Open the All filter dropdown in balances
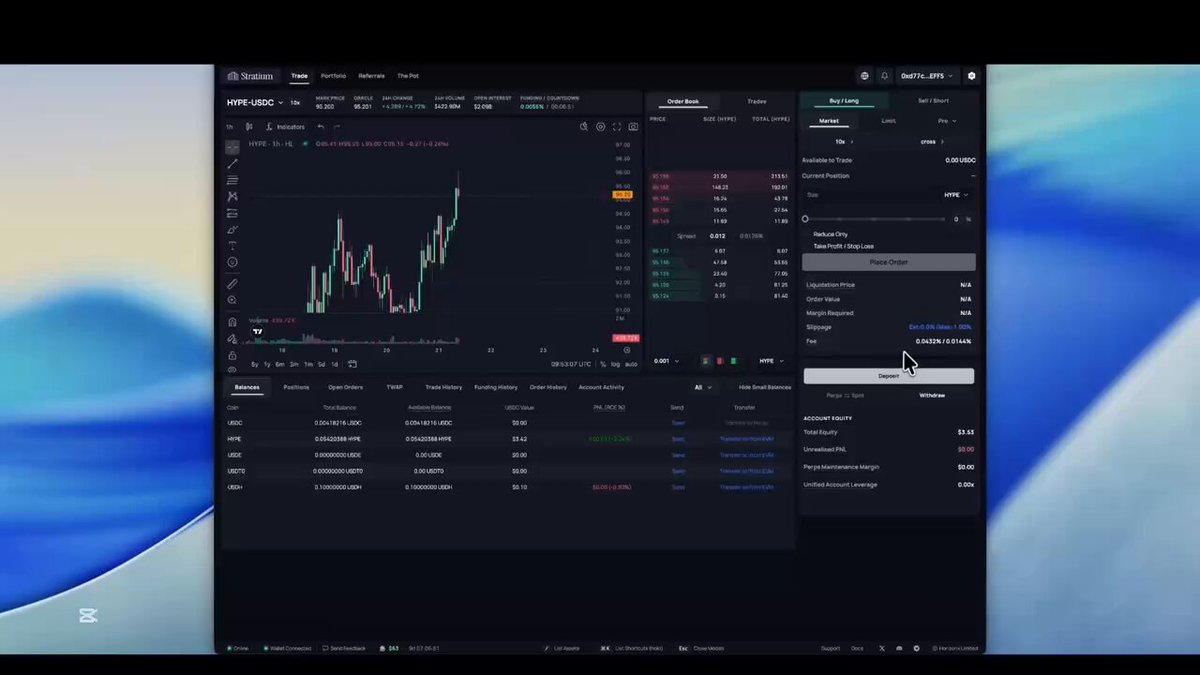 [703, 387]
